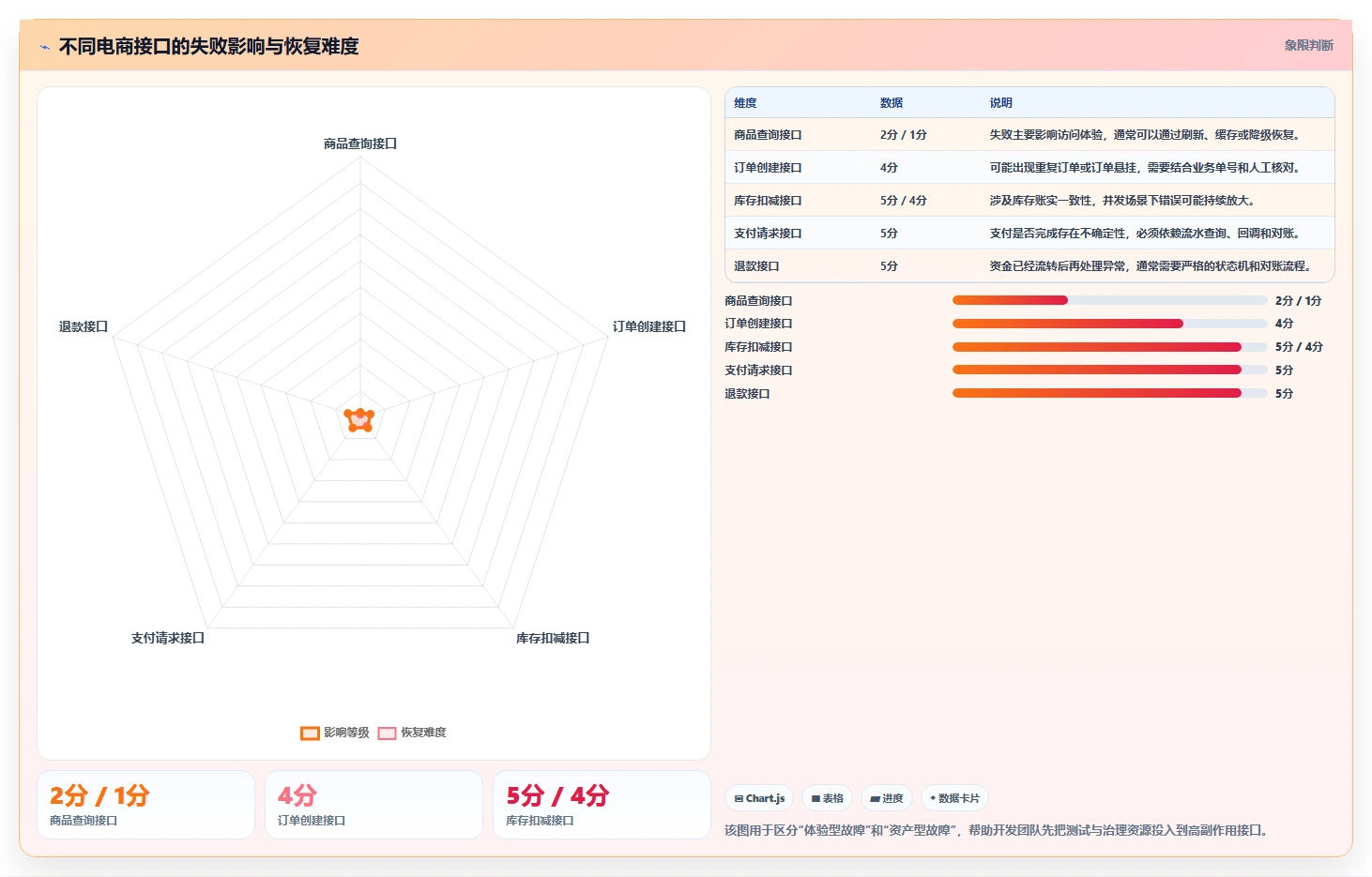This screenshot has width=1372, height=877.
Task: Click the description starting 资金已经流转后
Action: [x=1151, y=266]
